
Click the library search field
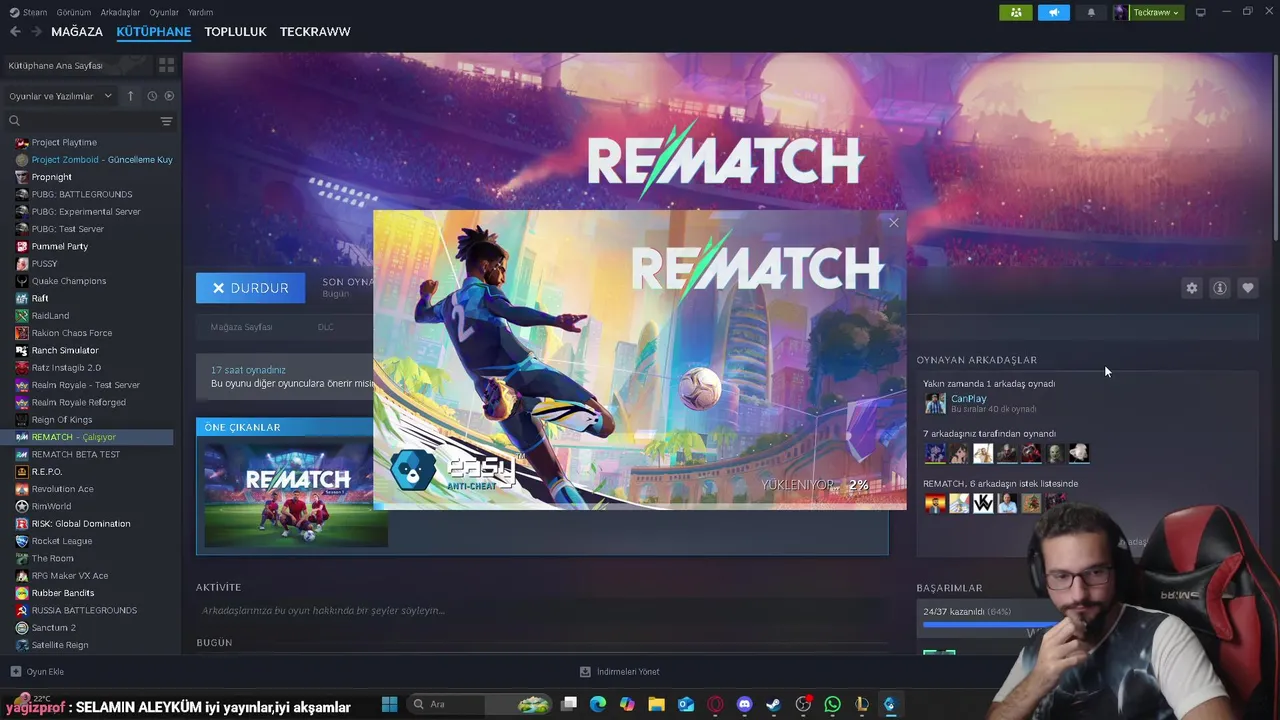80,121
